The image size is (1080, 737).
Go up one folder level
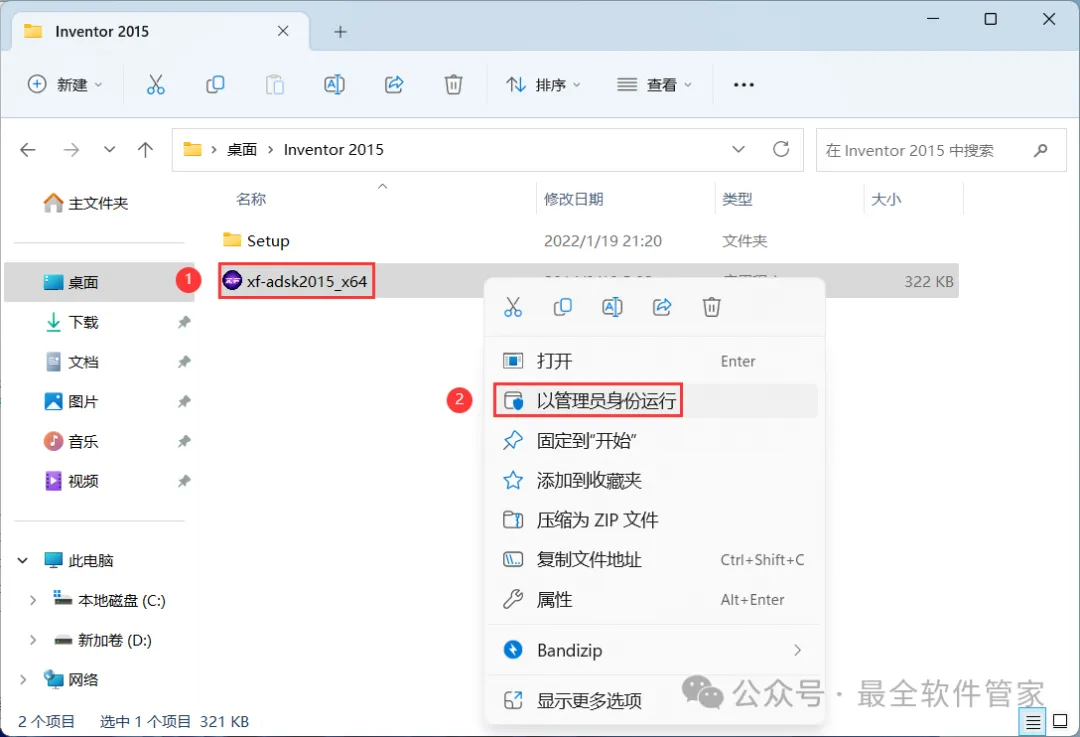pos(145,149)
